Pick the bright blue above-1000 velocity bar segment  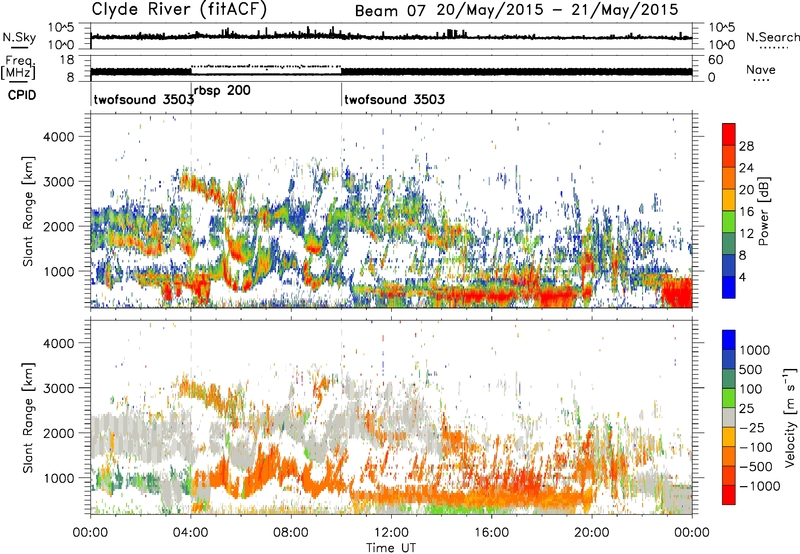click(x=729, y=340)
